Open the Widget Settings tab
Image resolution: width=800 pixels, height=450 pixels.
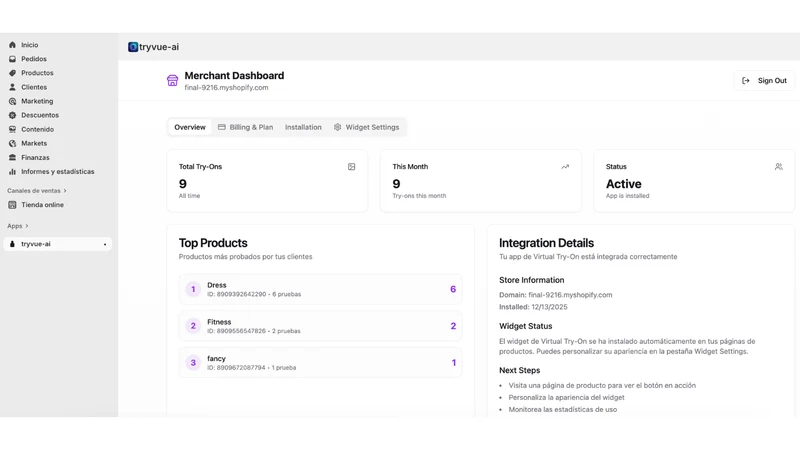[x=366, y=127]
